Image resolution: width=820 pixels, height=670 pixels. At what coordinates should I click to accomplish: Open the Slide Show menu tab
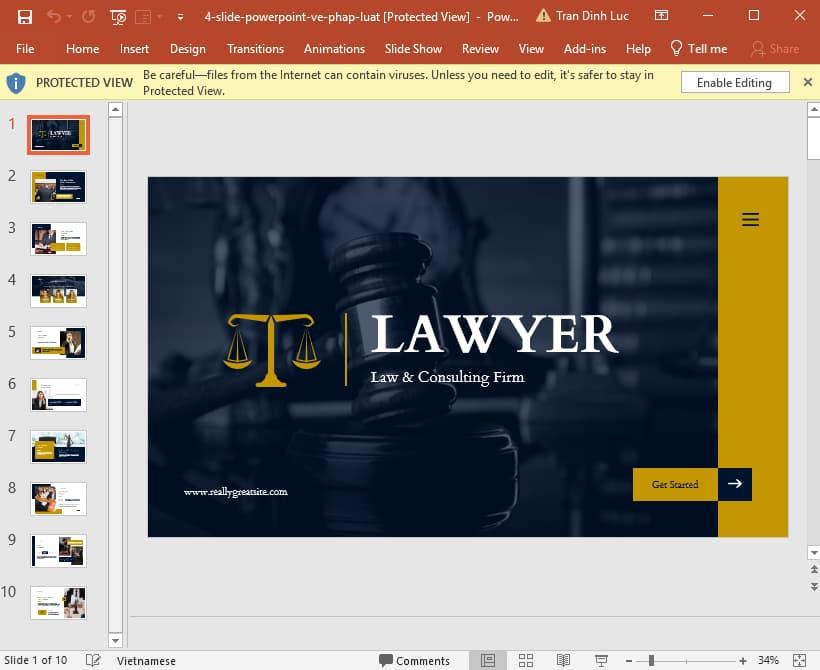pyautogui.click(x=413, y=48)
